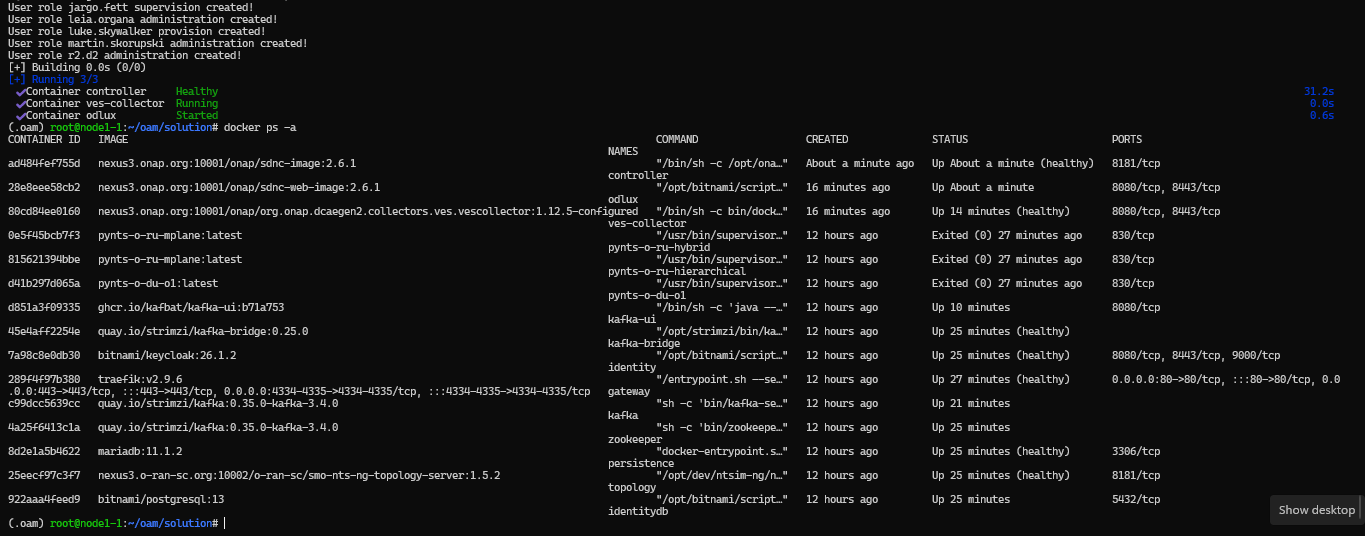Click the checkmark beside Container odlux

click(20, 116)
